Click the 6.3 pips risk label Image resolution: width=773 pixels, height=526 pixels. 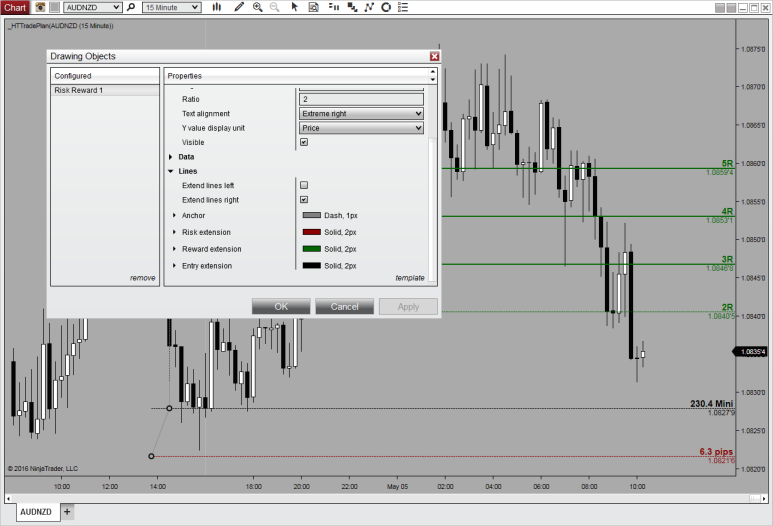(716, 452)
